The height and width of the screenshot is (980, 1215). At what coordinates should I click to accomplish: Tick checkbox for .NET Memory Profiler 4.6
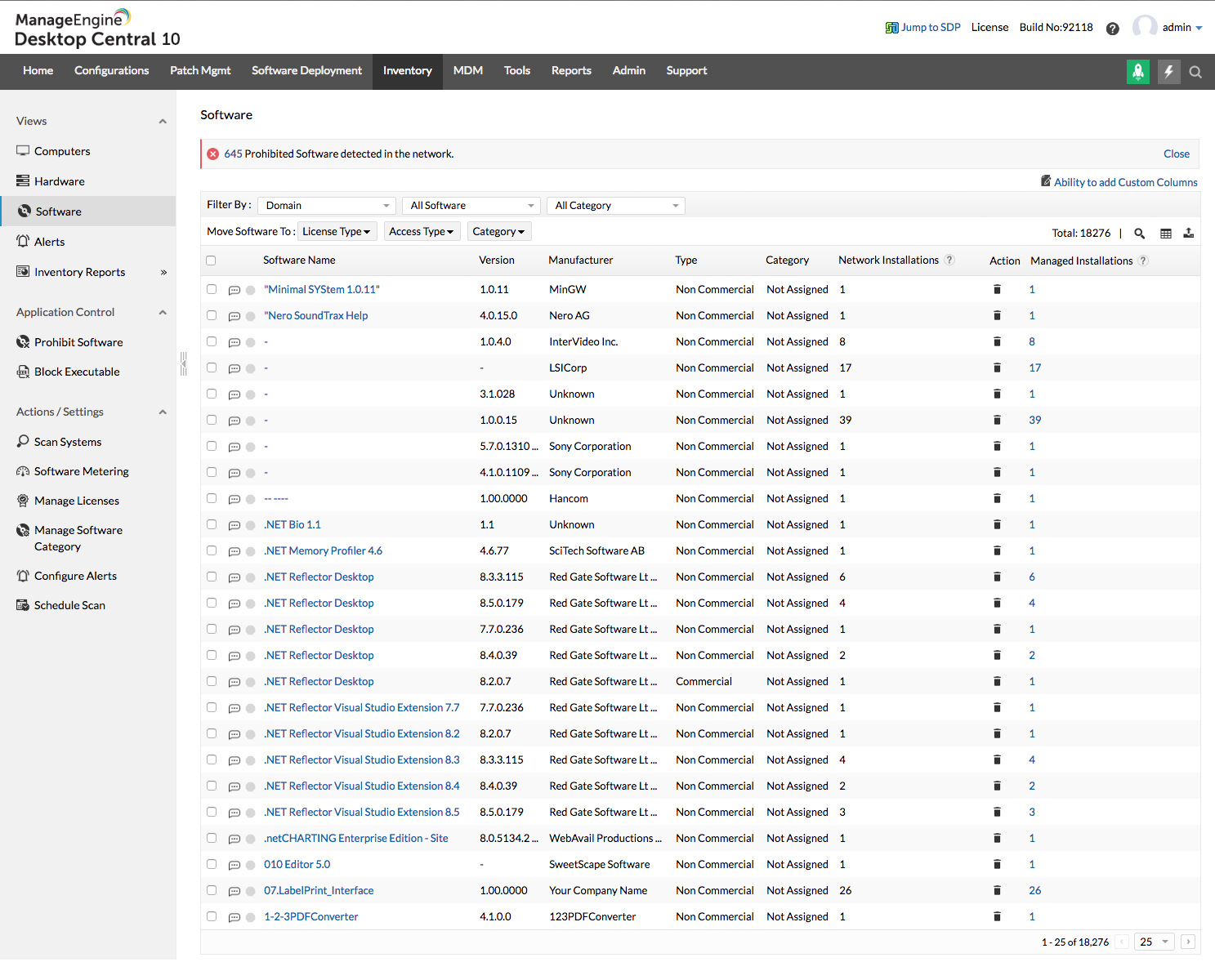pos(212,550)
